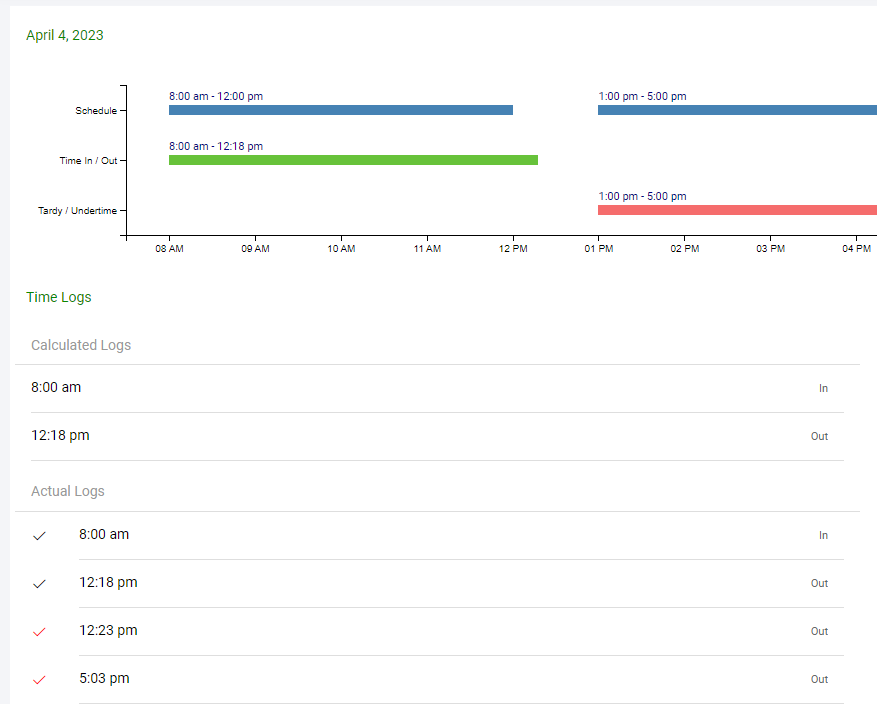Click the Actual Logs section header
This screenshot has height=704, width=877.
[68, 491]
